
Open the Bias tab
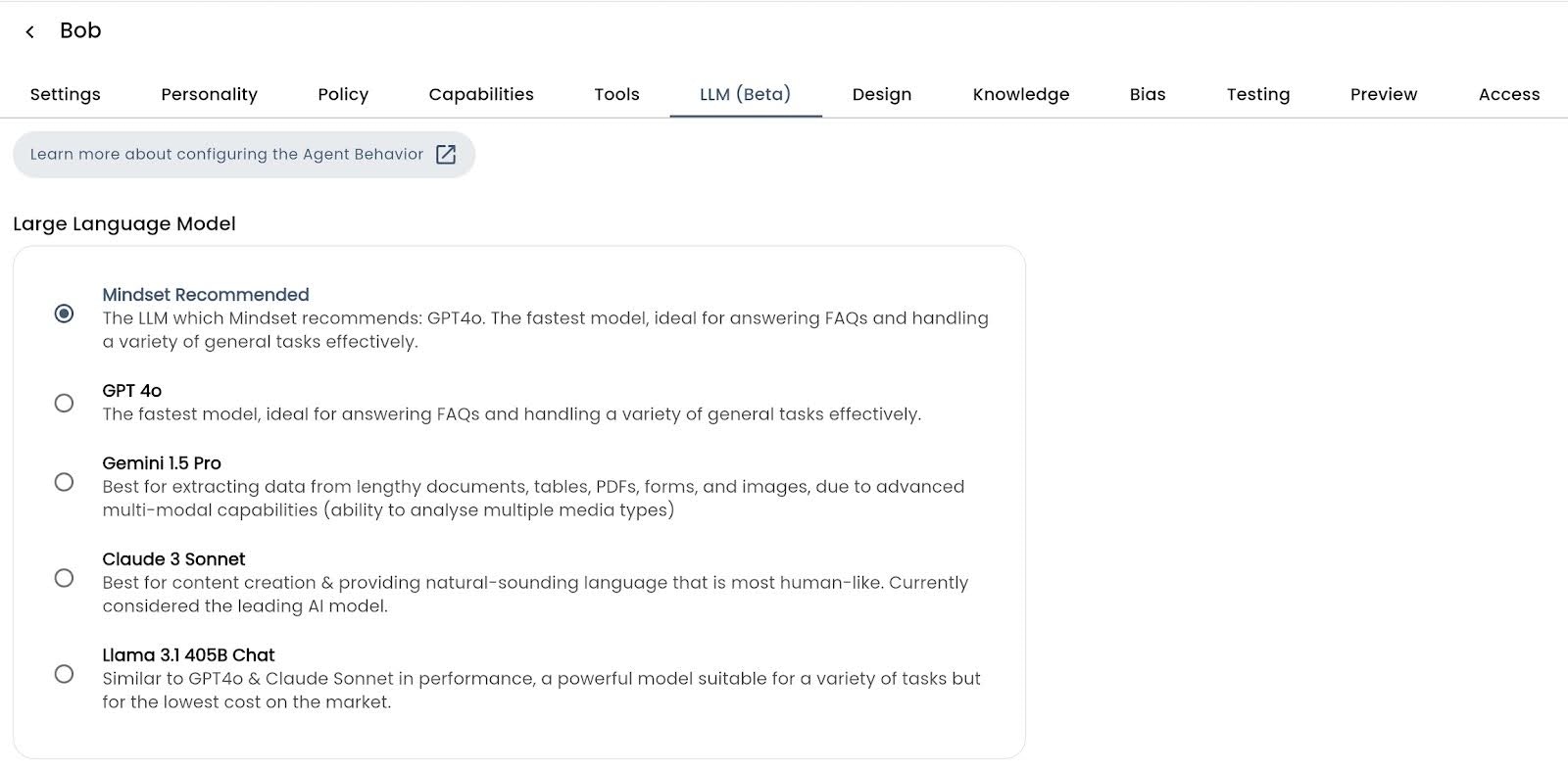pyautogui.click(x=1148, y=94)
